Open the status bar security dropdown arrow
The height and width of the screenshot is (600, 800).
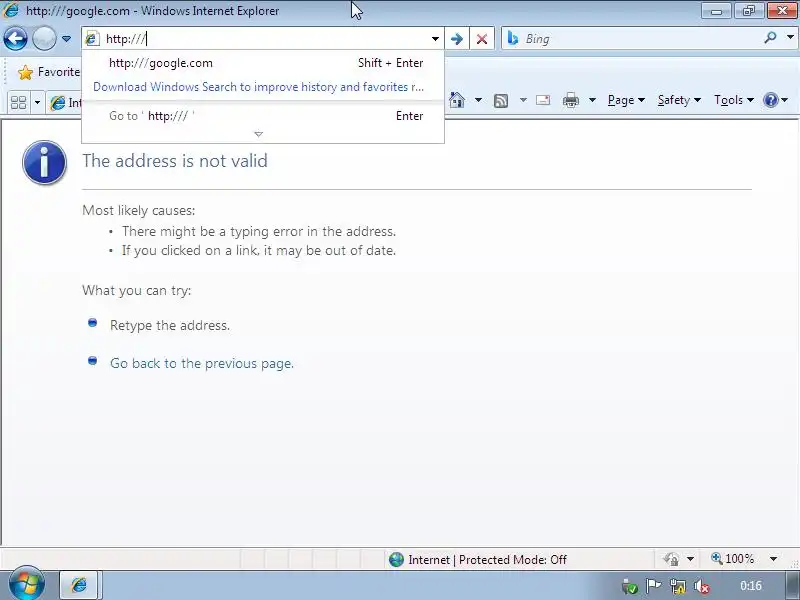(x=690, y=559)
